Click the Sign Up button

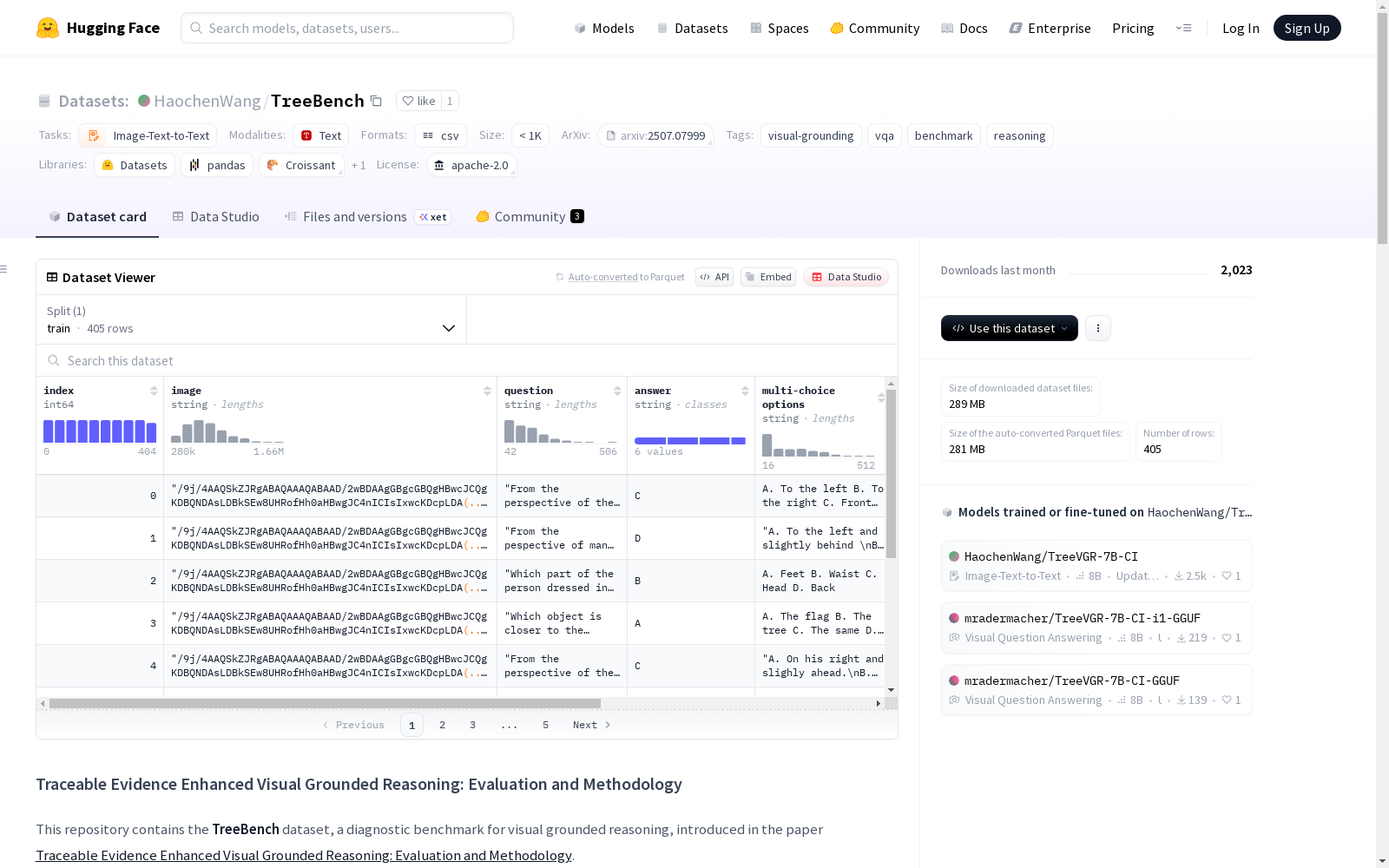click(x=1307, y=28)
